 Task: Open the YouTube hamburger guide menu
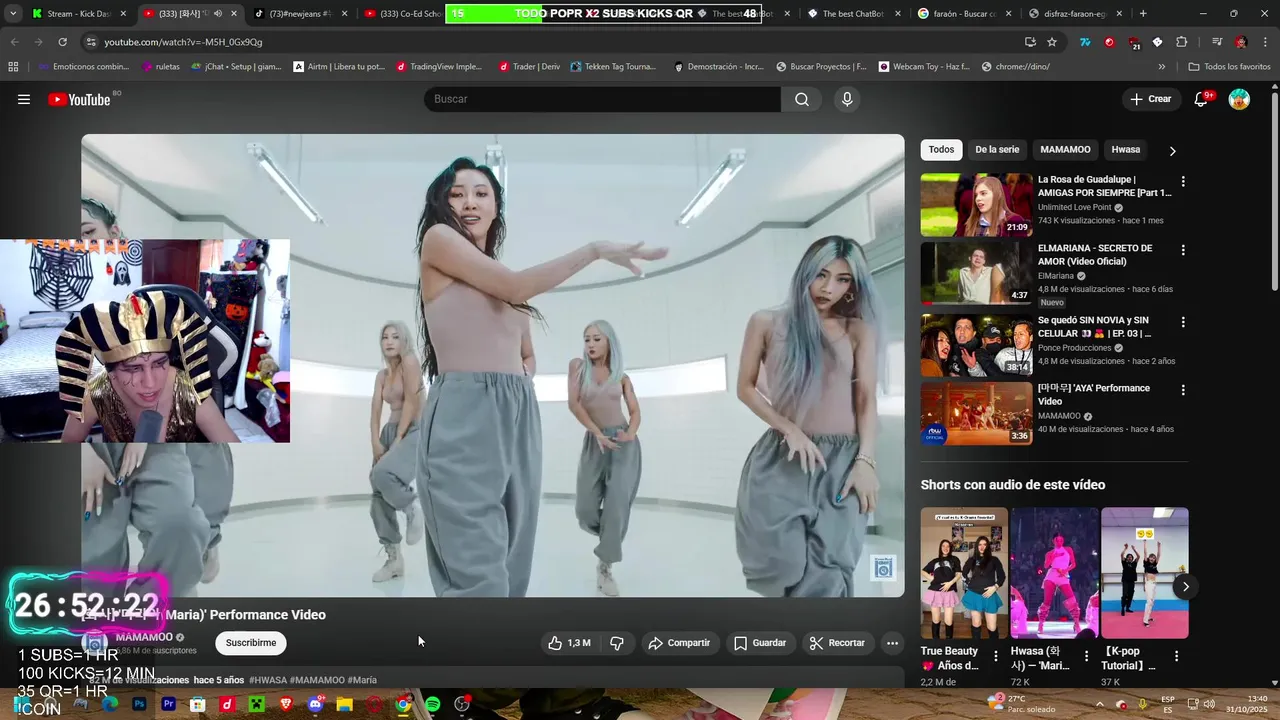(24, 99)
